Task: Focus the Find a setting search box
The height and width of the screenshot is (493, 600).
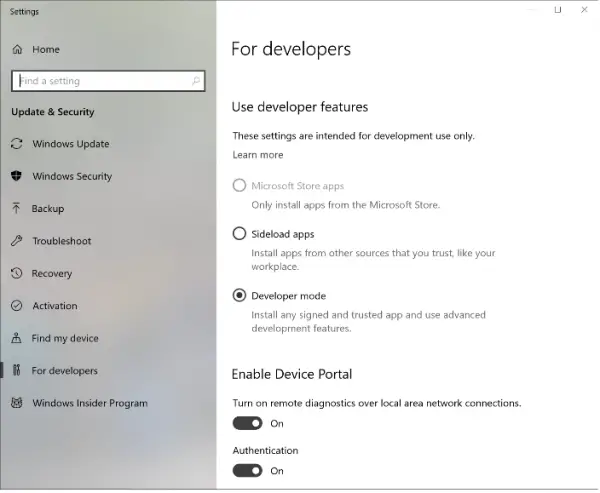Action: [x=108, y=81]
